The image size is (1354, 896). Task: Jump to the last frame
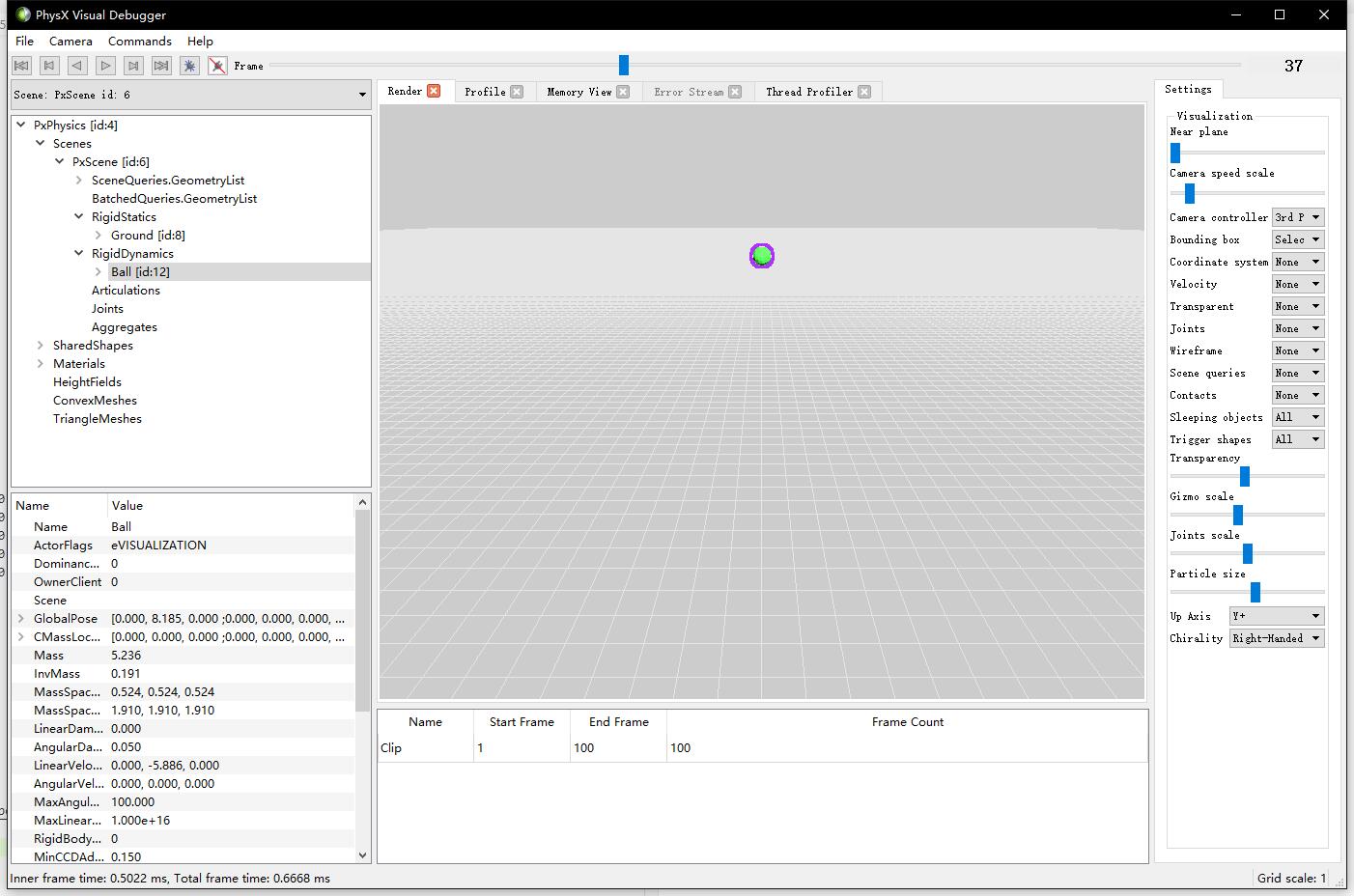[161, 66]
